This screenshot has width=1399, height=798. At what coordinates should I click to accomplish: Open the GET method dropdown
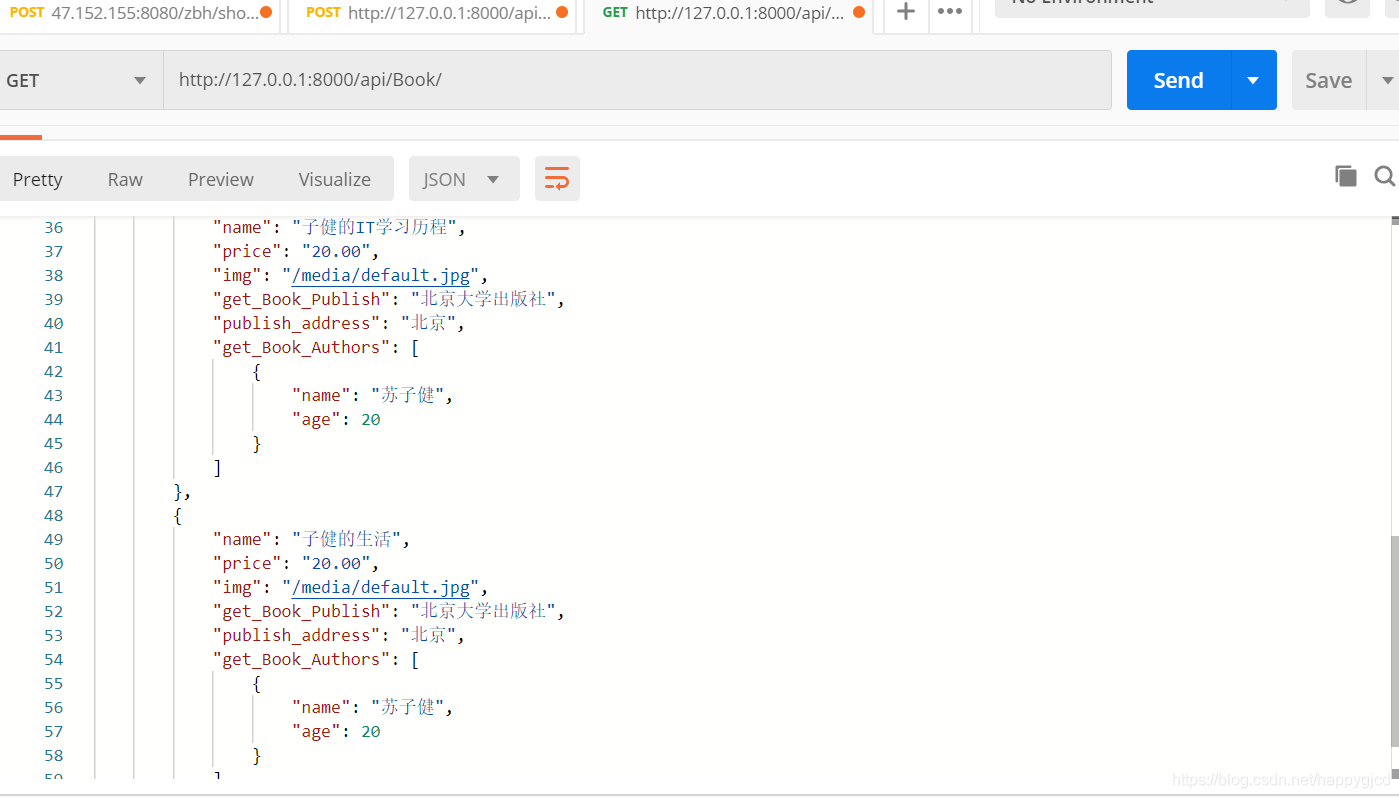click(x=80, y=80)
